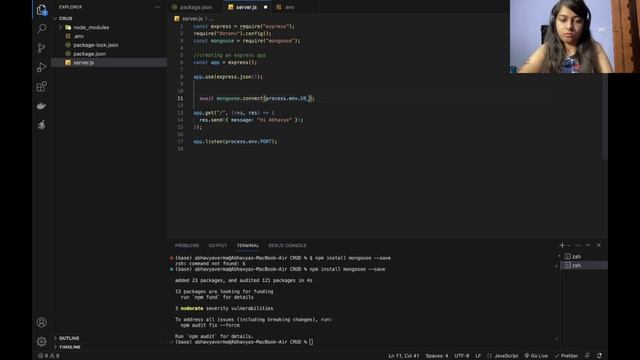640x360 pixels.
Task: Open the terminal panel's more actions ellipsis
Action: [x=578, y=245]
